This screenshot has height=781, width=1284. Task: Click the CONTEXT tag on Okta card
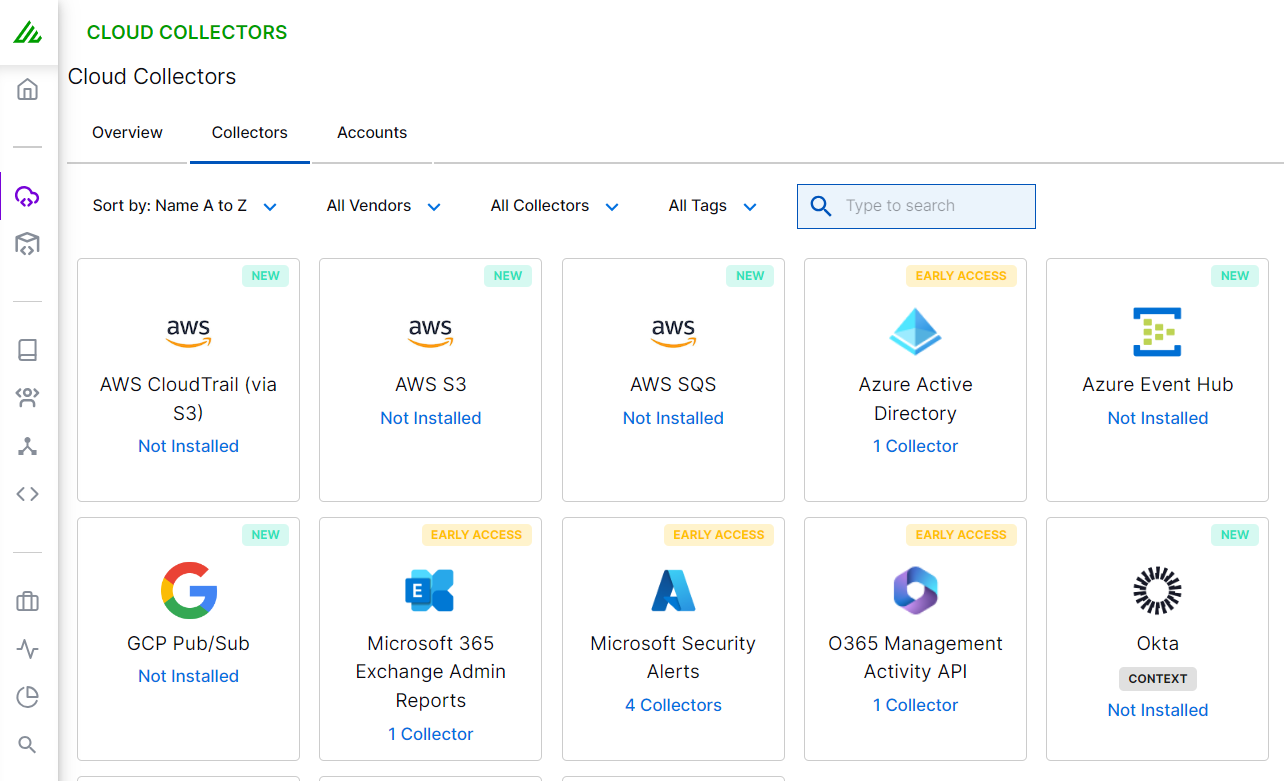(1157, 679)
